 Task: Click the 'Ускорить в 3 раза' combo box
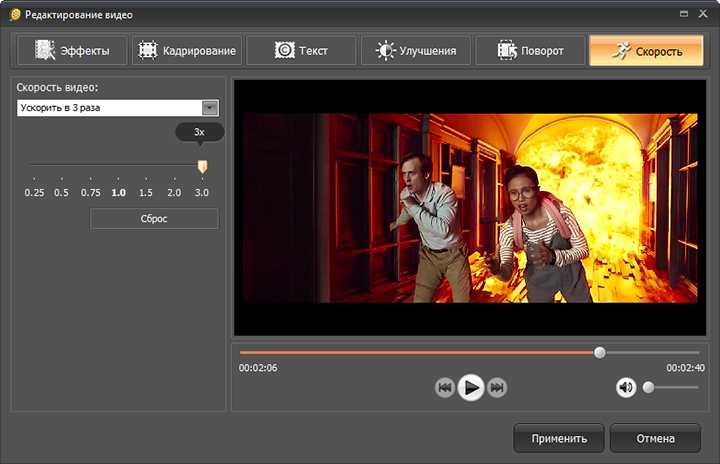(x=118, y=108)
